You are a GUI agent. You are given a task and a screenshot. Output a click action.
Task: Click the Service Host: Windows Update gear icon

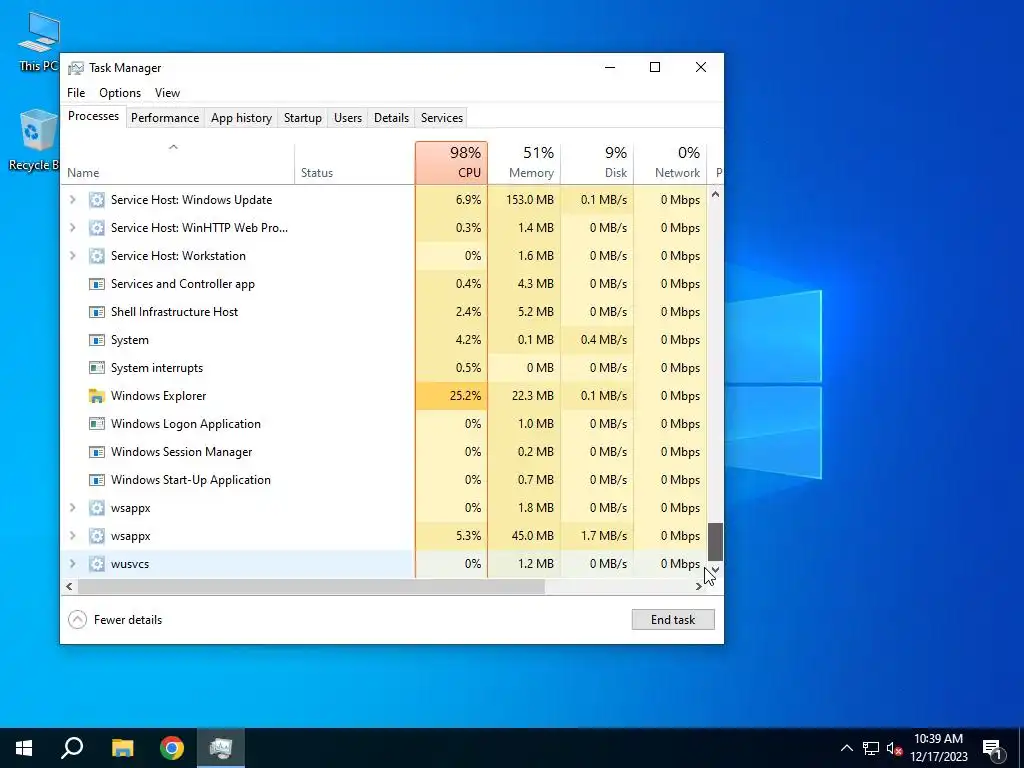point(97,200)
